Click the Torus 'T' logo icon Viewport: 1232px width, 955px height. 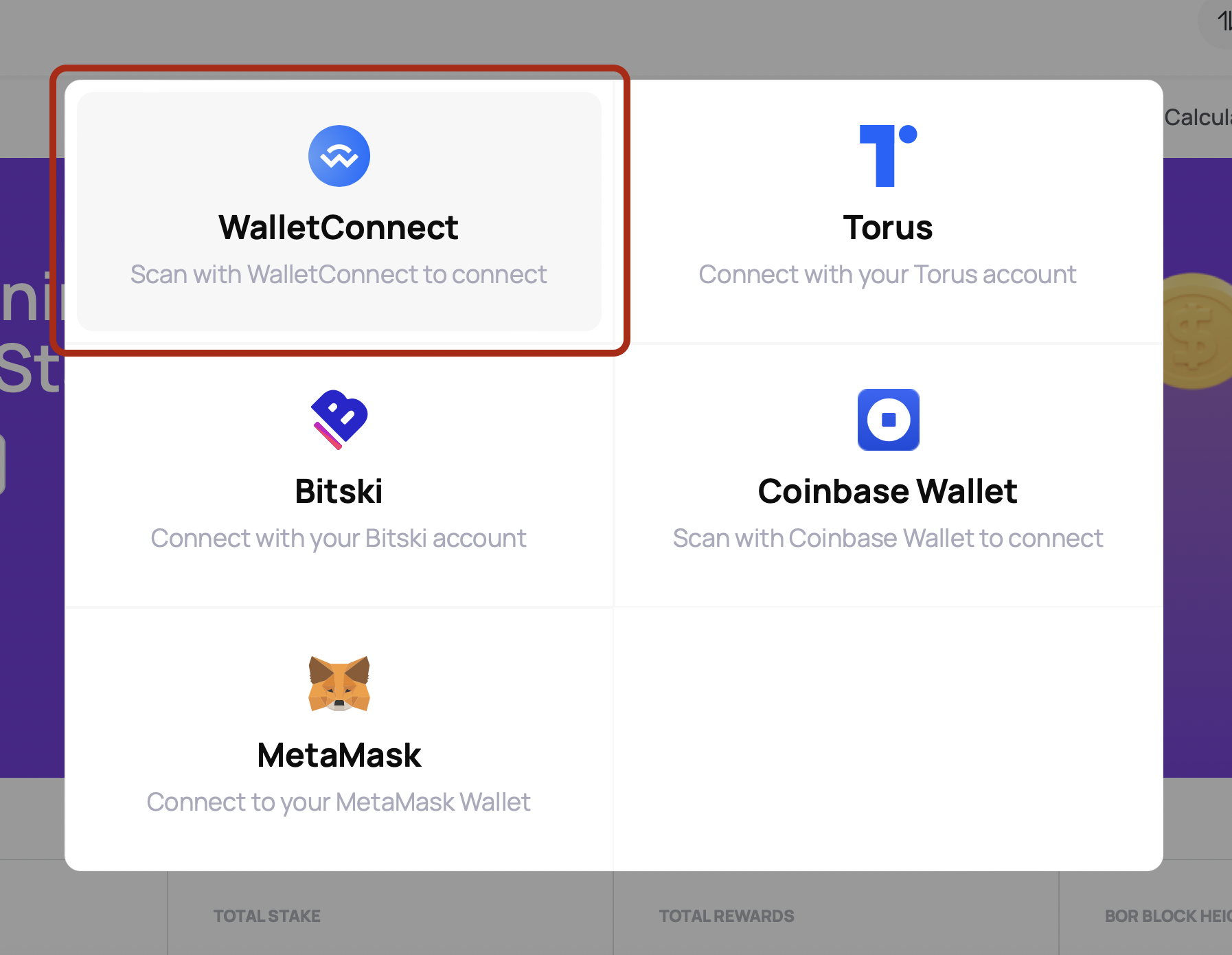pos(887,155)
